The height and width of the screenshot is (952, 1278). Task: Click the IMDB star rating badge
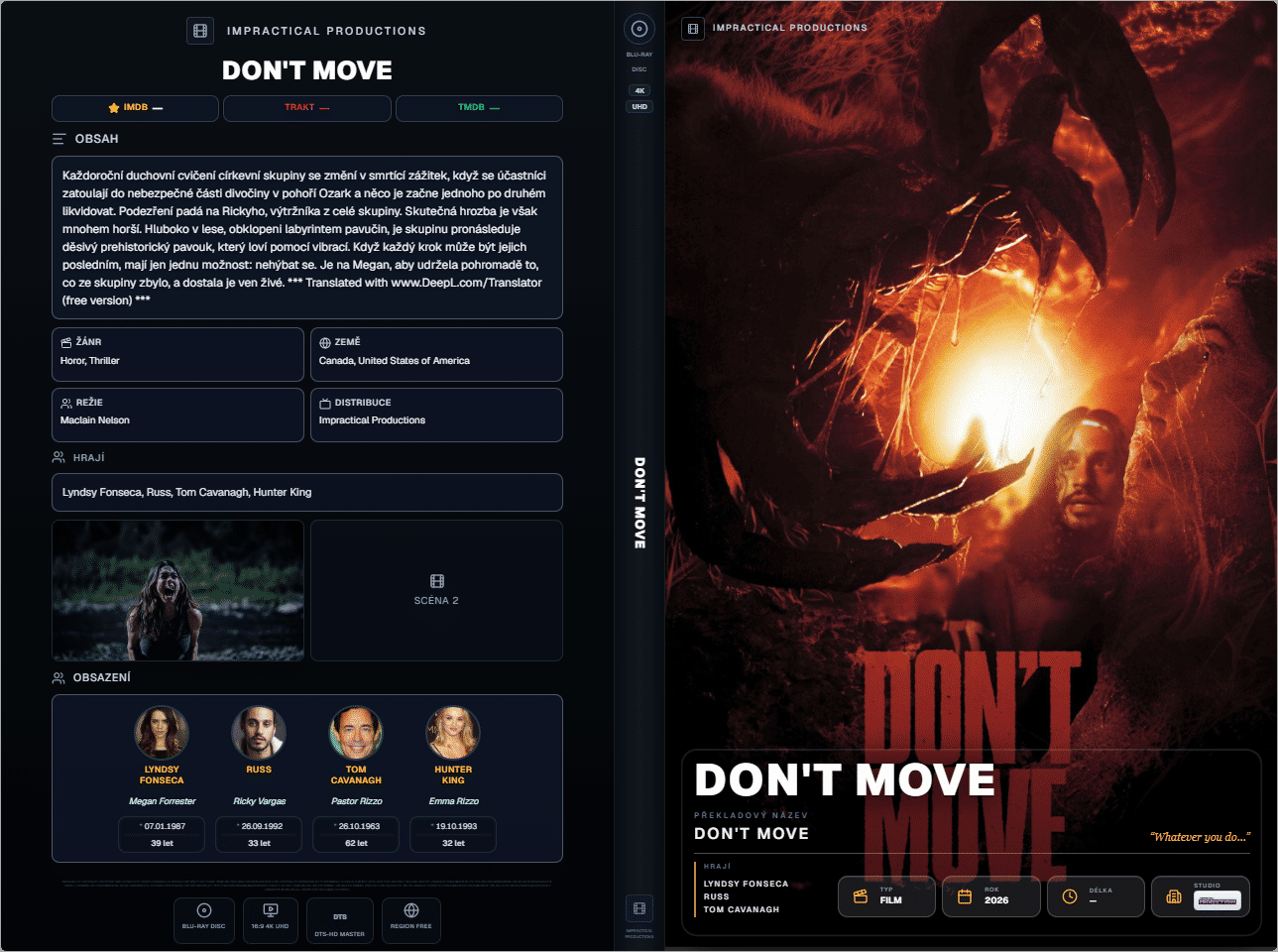[x=135, y=108]
